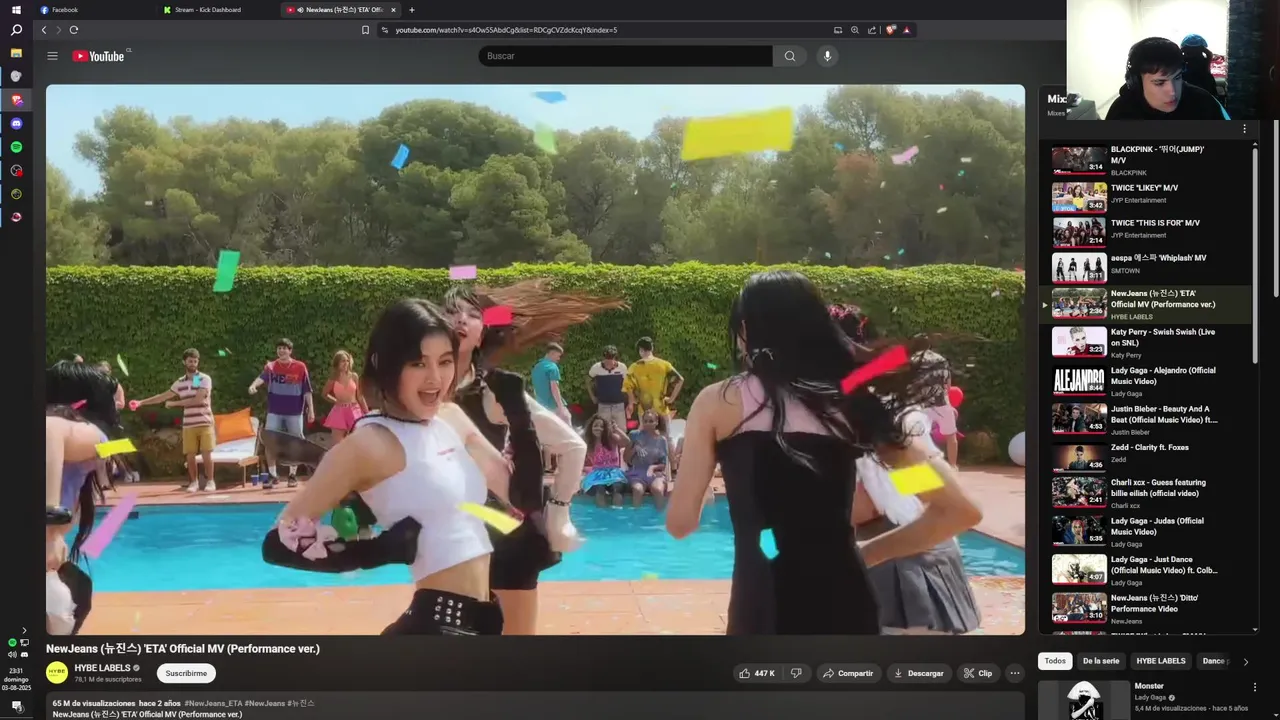This screenshot has width=1280, height=720.
Task: Click the Descargar download button
Action: pos(919,673)
